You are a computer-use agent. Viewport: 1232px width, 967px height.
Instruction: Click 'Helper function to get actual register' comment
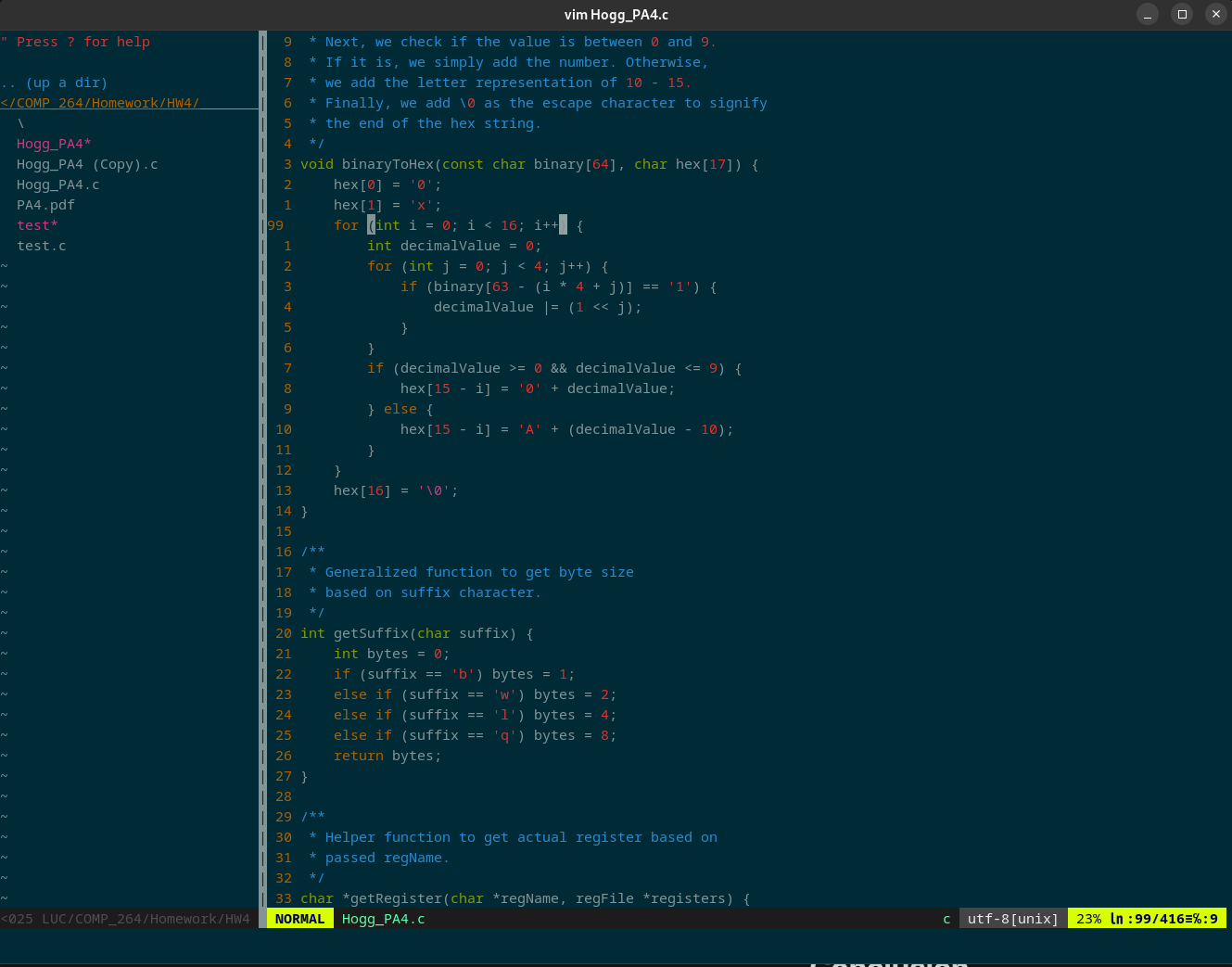[x=521, y=837]
